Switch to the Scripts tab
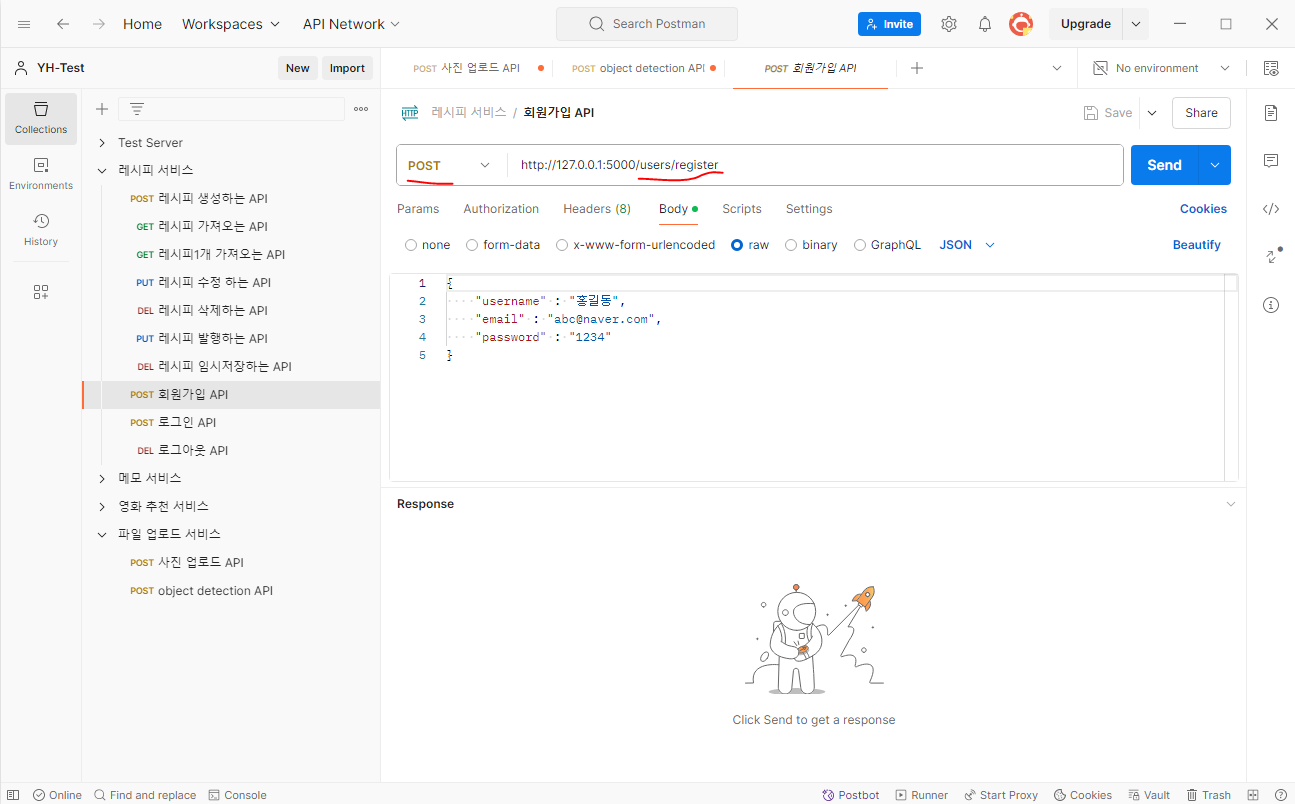 (x=742, y=209)
